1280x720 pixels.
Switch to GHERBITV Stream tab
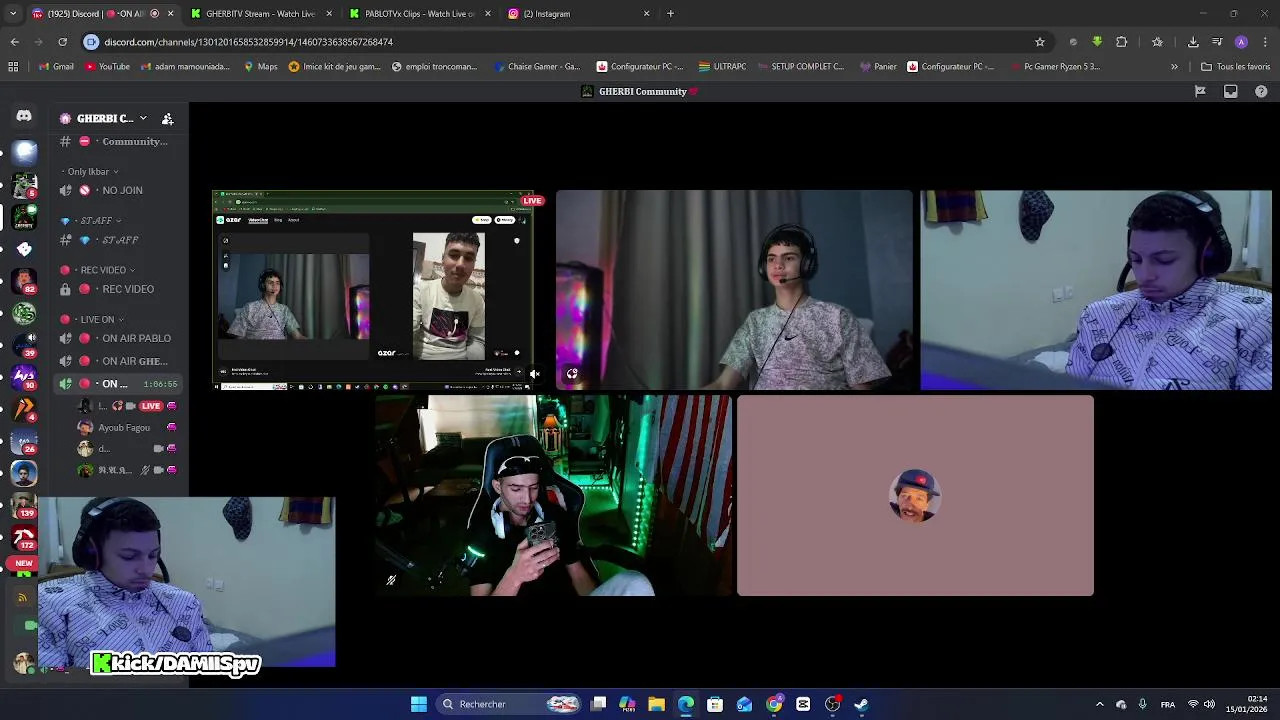(261, 14)
